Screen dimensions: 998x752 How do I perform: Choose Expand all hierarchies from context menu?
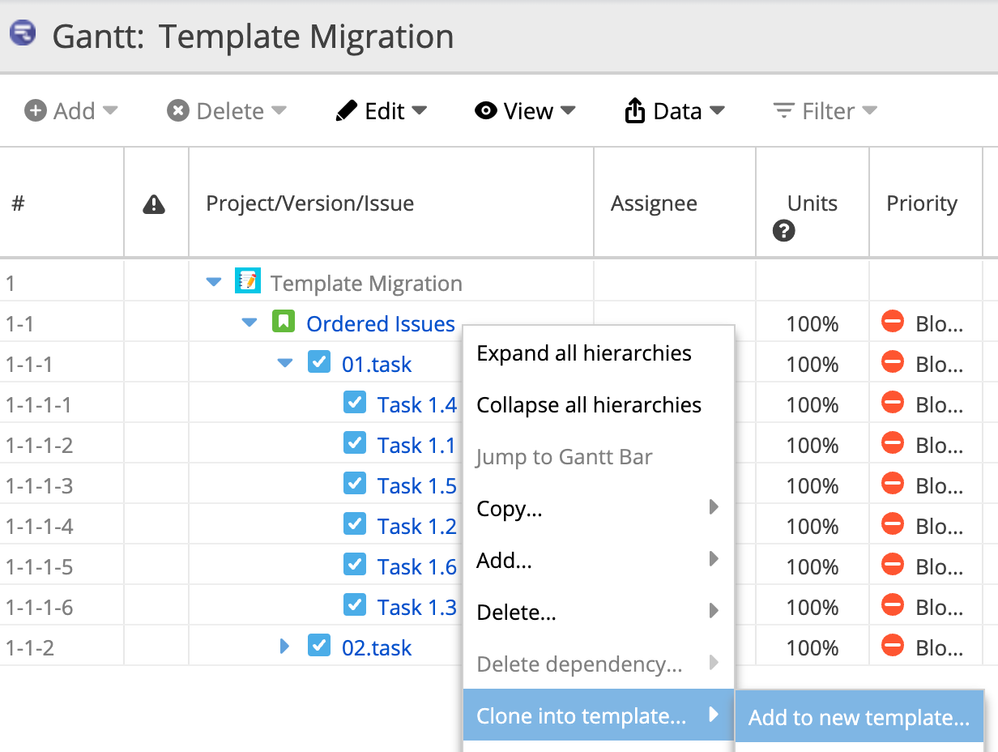point(598,353)
